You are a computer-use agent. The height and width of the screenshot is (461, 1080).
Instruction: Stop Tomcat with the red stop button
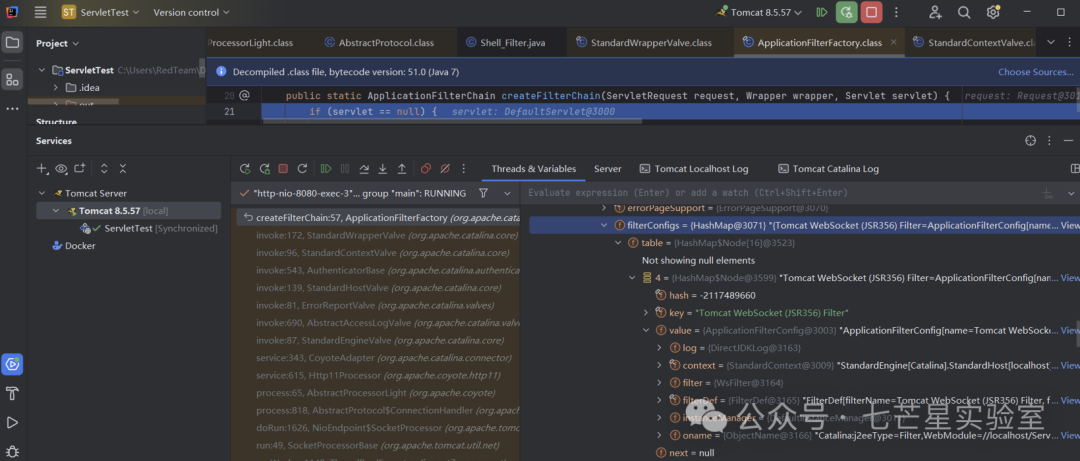point(871,12)
